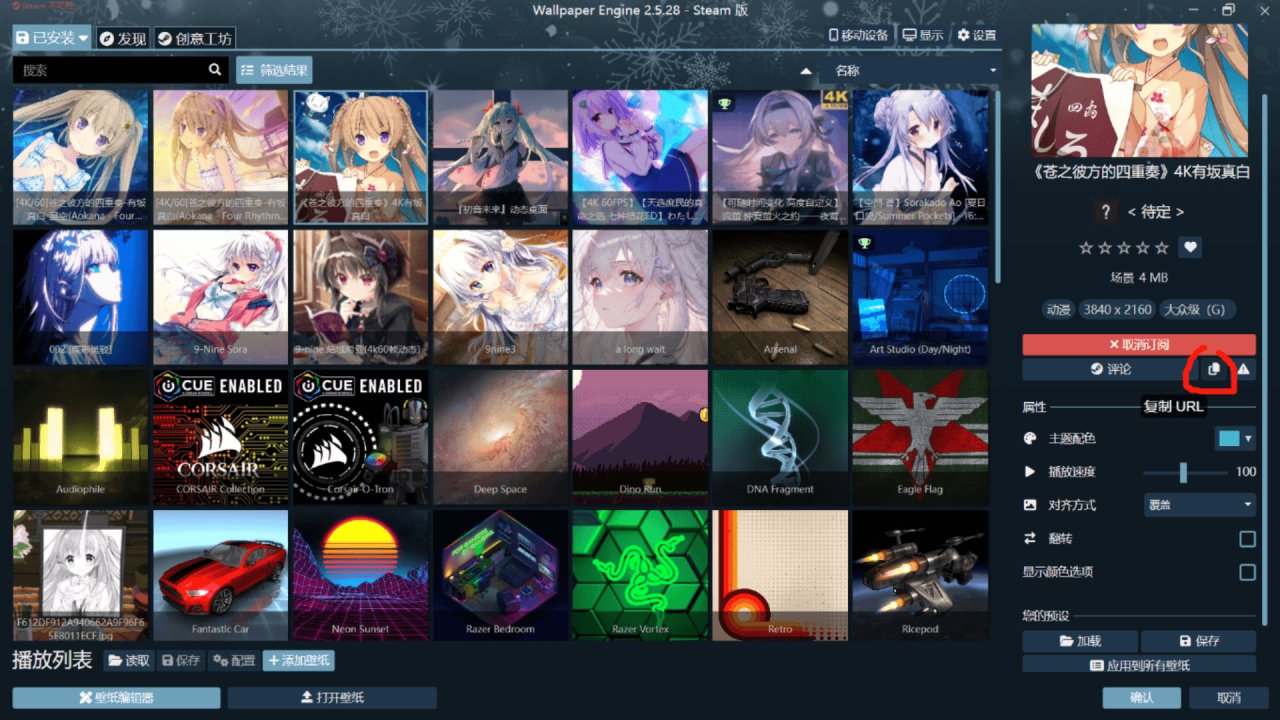Open the 评论 comments button
The width and height of the screenshot is (1280, 720).
coord(1110,369)
